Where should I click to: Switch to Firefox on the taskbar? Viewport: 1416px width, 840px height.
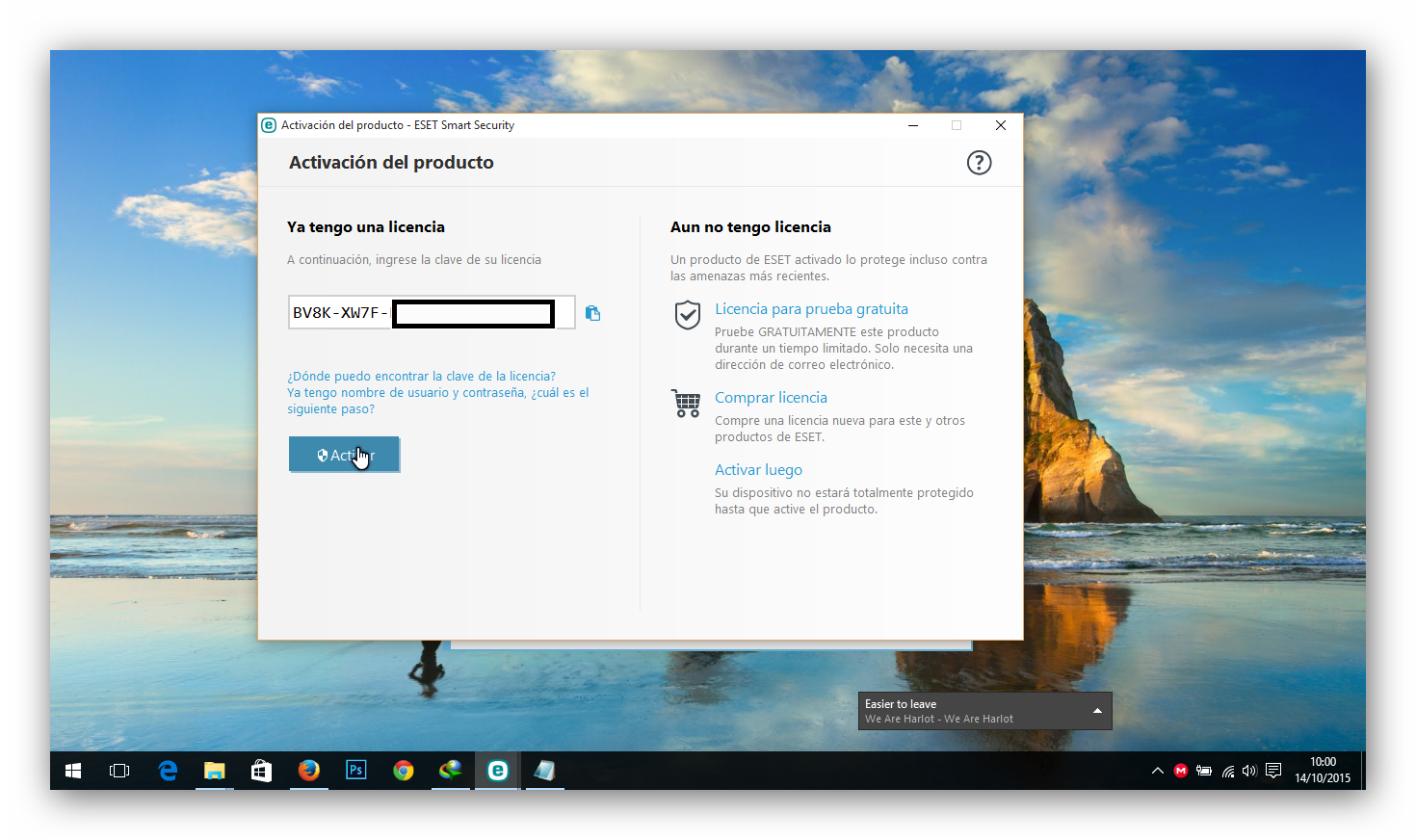click(308, 771)
